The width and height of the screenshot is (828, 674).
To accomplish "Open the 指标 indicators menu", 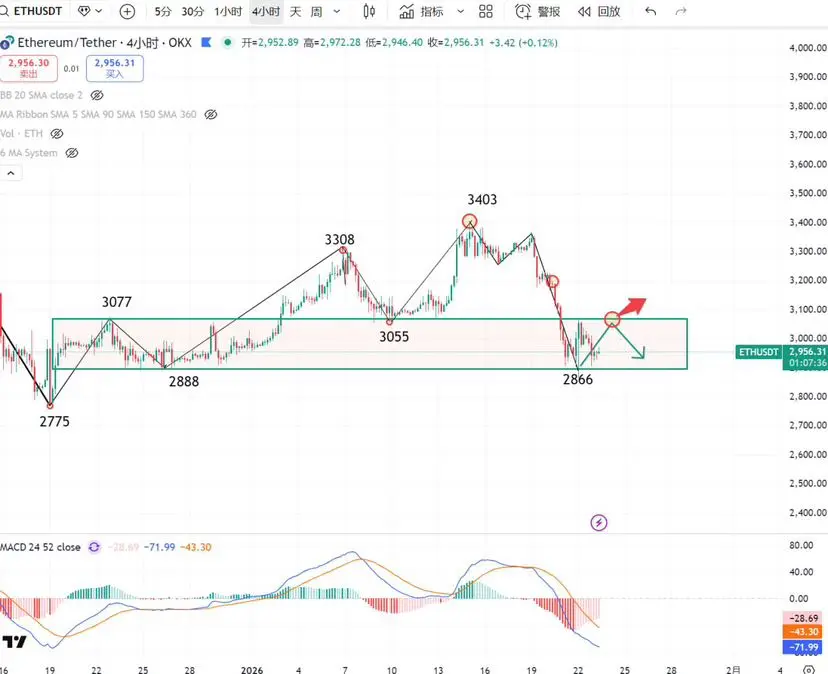I will pyautogui.click(x=421, y=12).
